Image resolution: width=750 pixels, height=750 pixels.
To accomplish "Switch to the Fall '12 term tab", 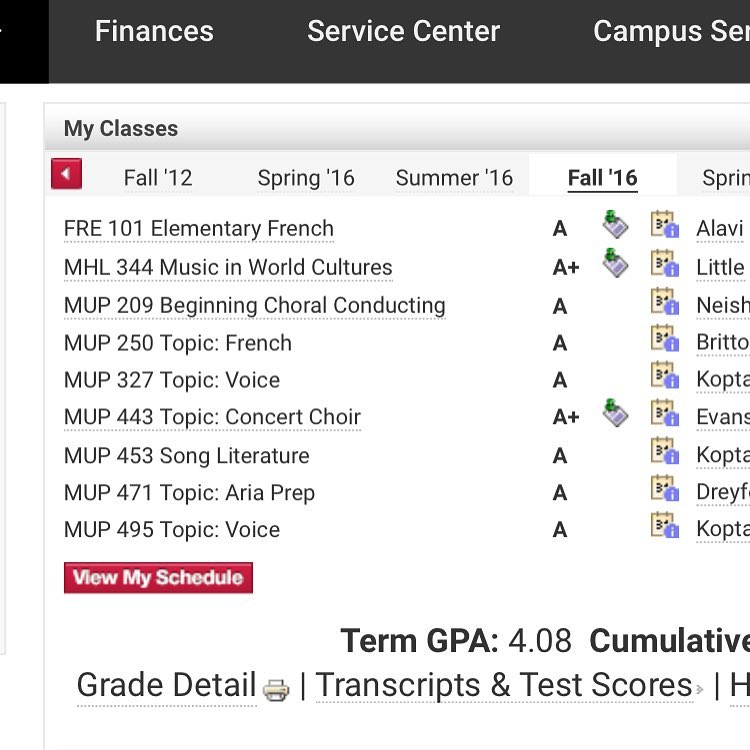I will tap(158, 178).
